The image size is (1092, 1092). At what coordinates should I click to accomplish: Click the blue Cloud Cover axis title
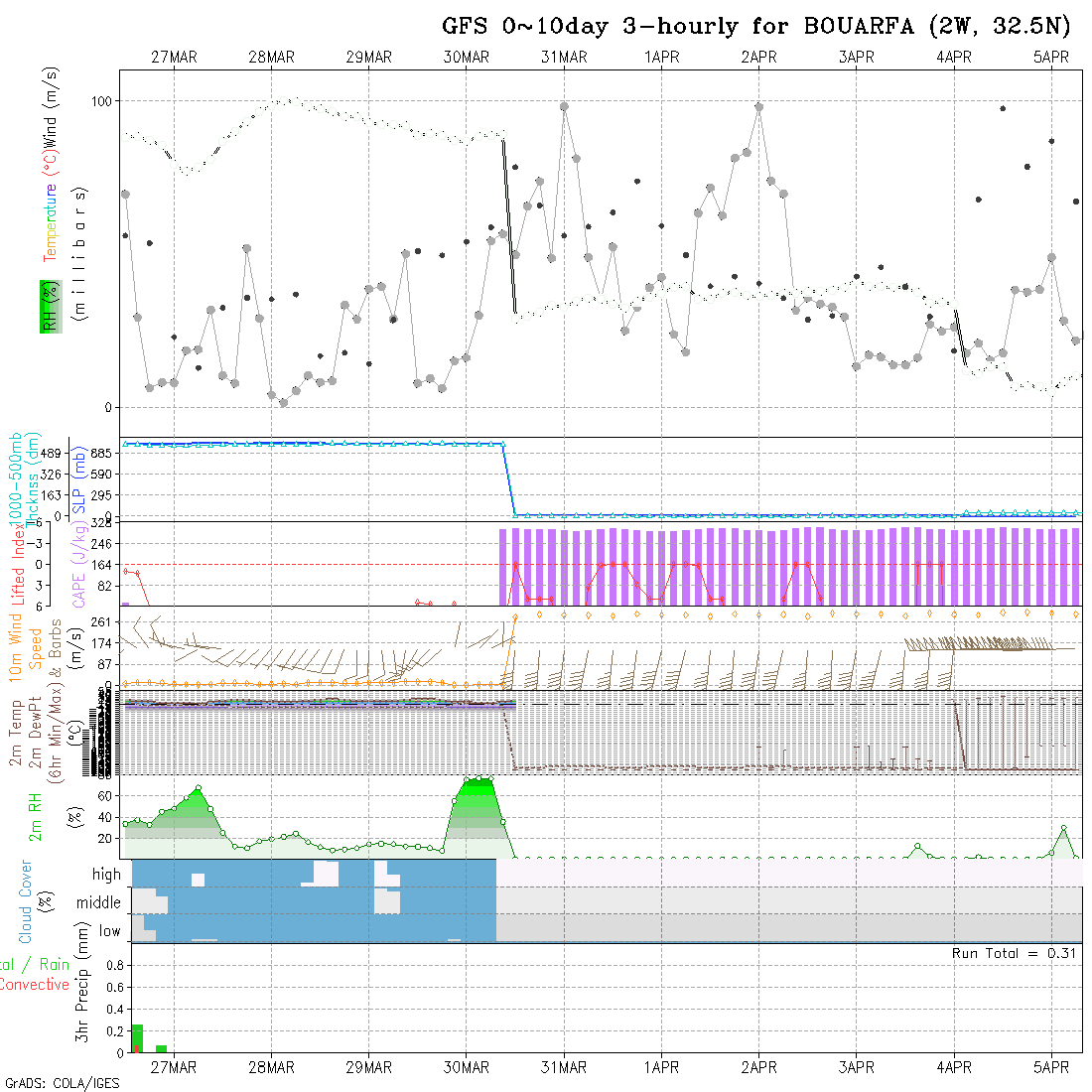click(26, 901)
